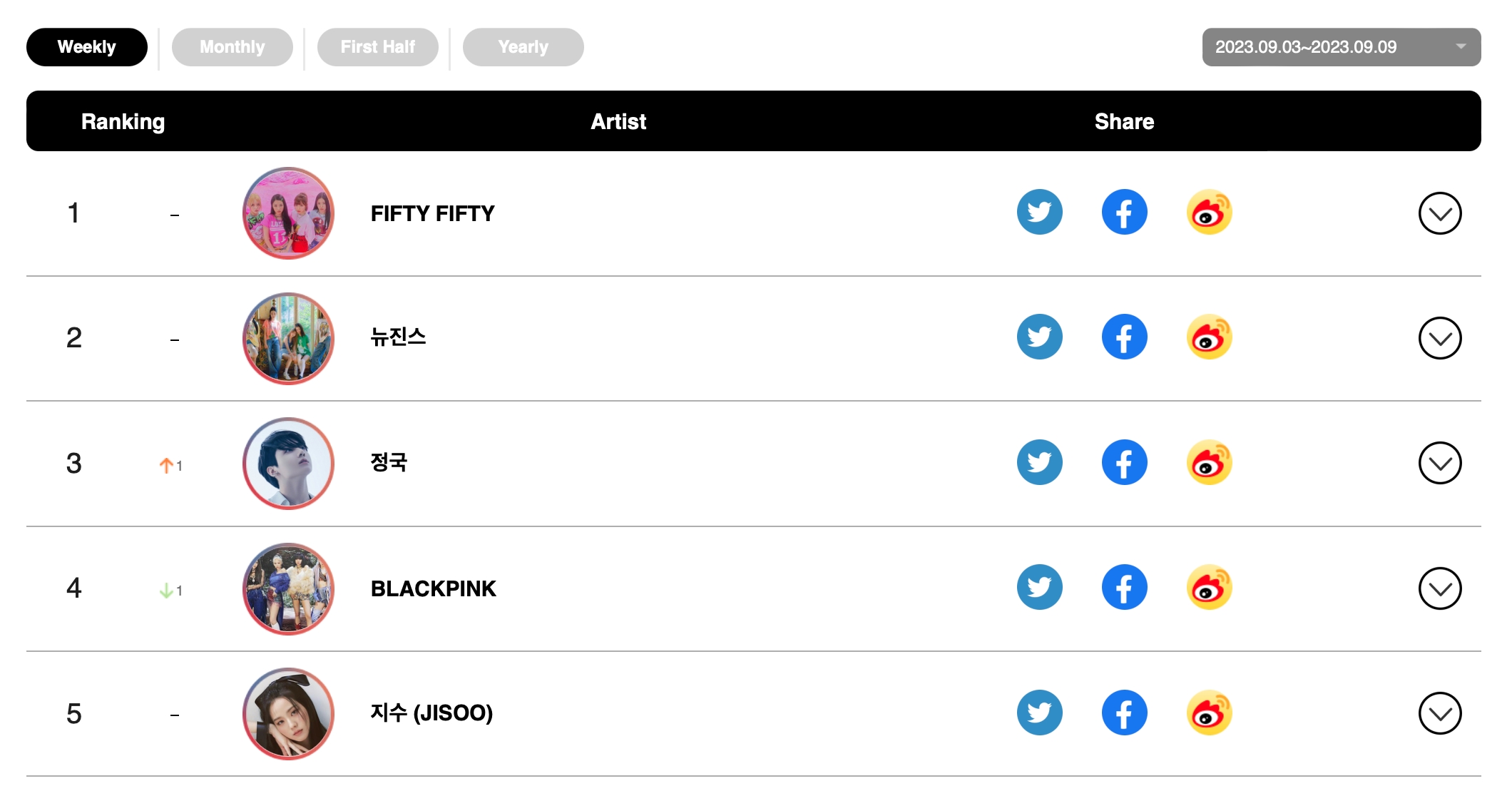Viewport: 1512px width, 786px height.
Task: Switch to the Monthly chart tab
Action: pyautogui.click(x=232, y=47)
